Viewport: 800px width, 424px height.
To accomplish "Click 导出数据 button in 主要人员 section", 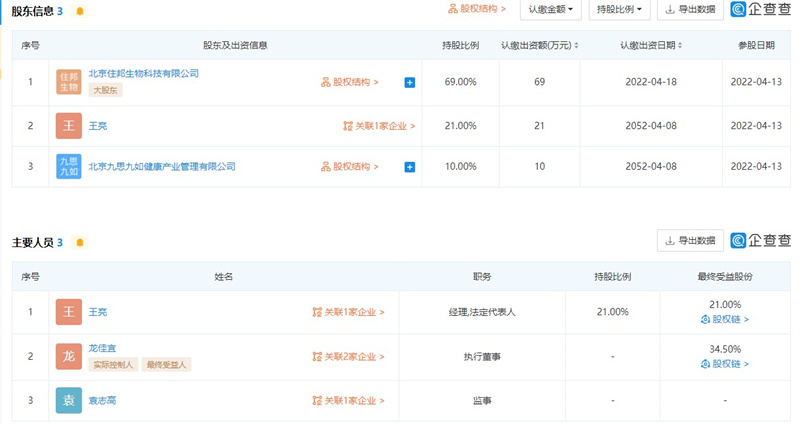I will (690, 241).
